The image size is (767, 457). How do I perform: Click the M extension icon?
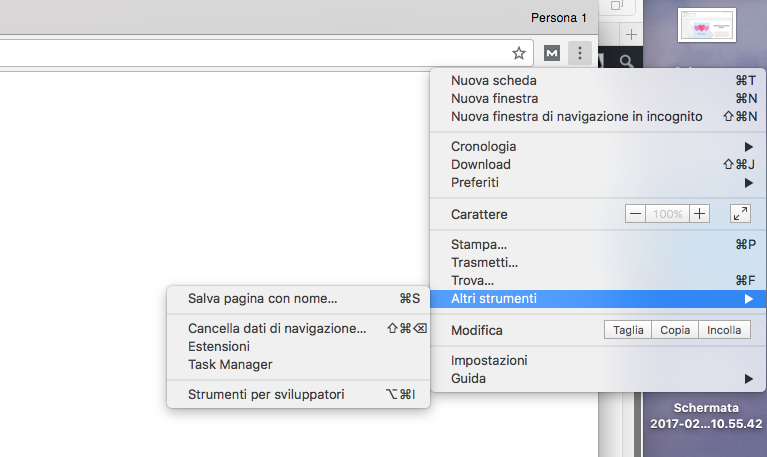point(552,53)
